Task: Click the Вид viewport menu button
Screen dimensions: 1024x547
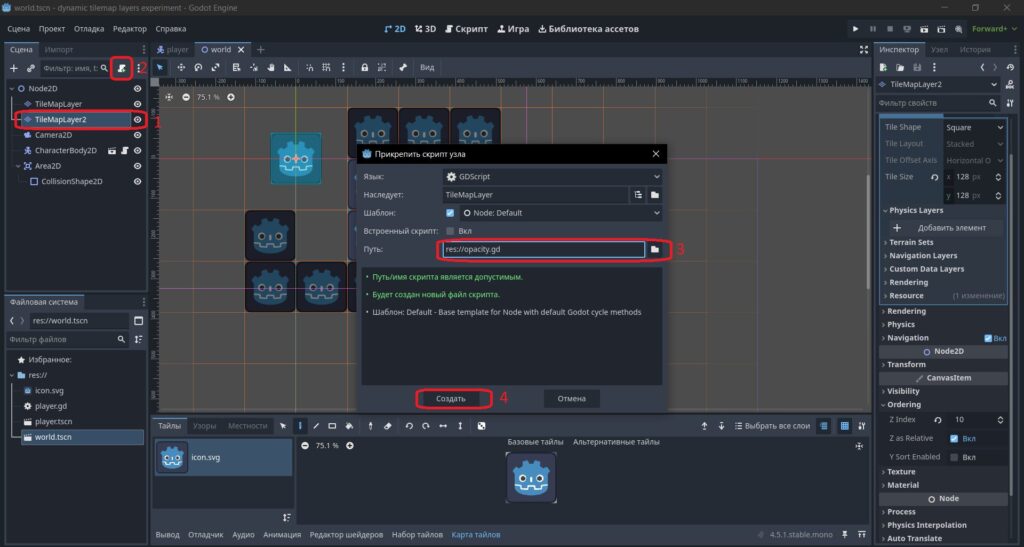Action: click(426, 67)
